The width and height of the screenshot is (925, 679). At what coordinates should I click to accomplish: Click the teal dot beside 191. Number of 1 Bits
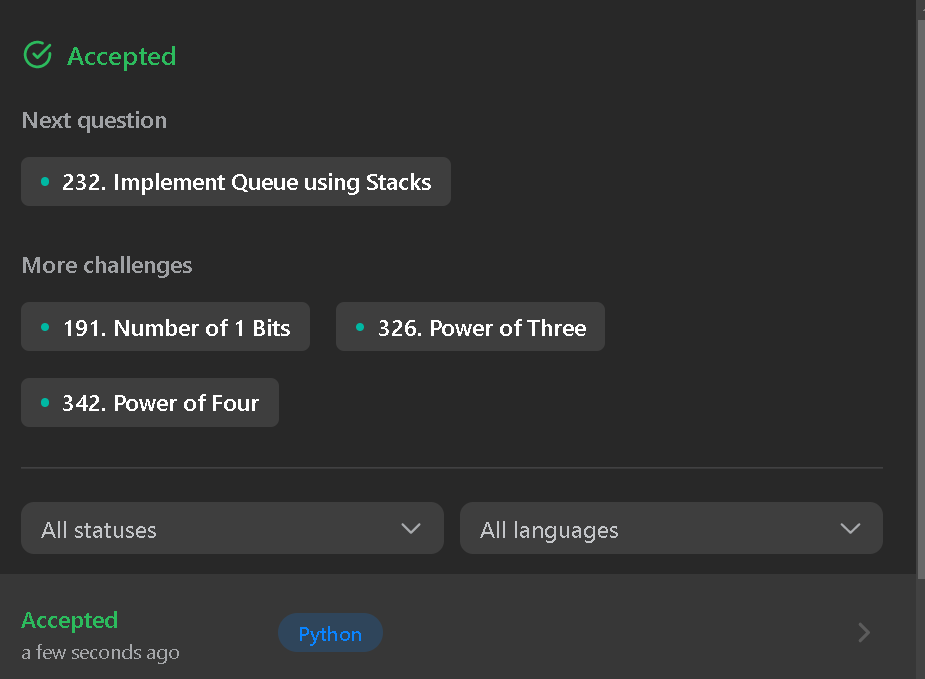point(45,327)
